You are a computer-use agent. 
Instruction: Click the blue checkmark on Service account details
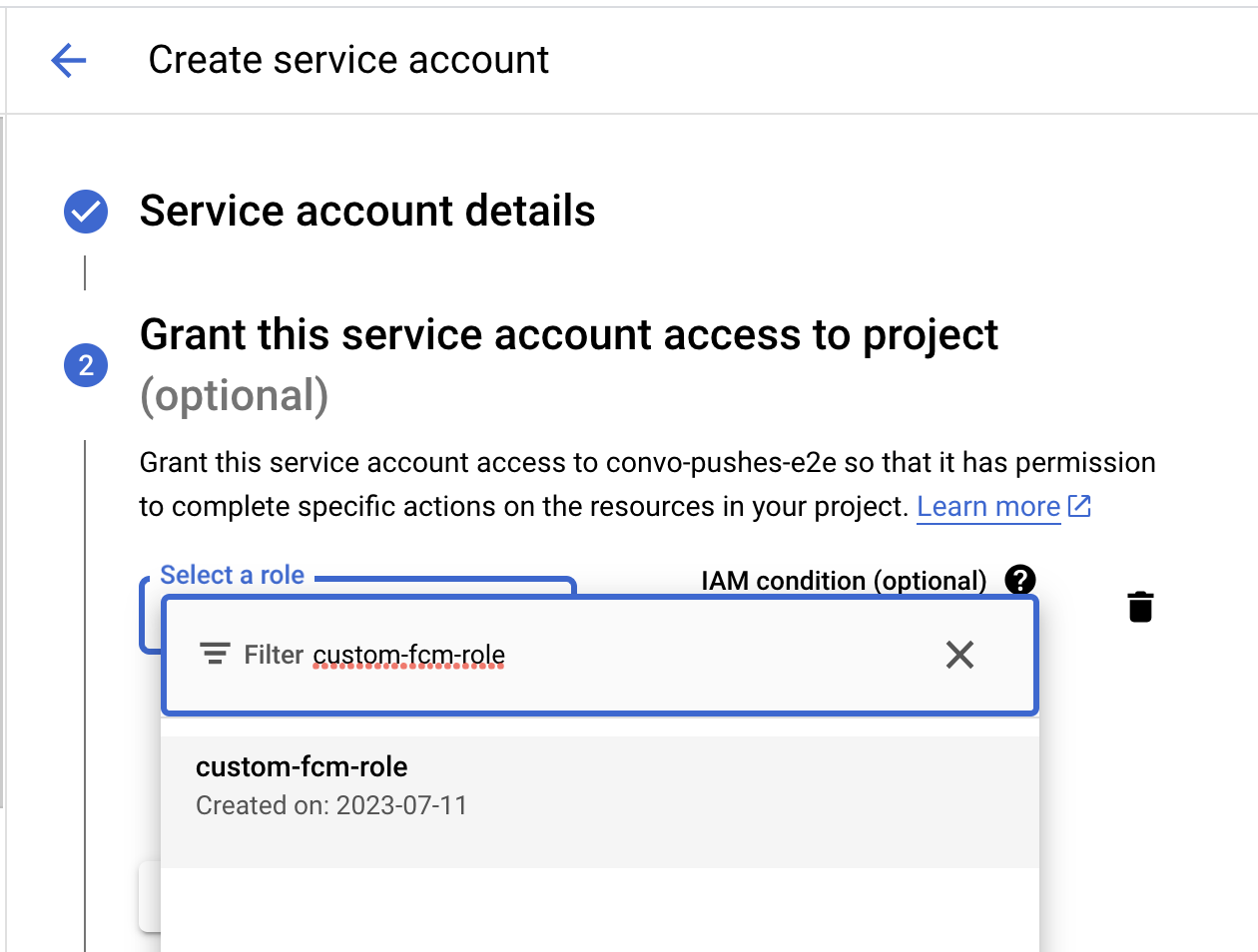point(85,211)
